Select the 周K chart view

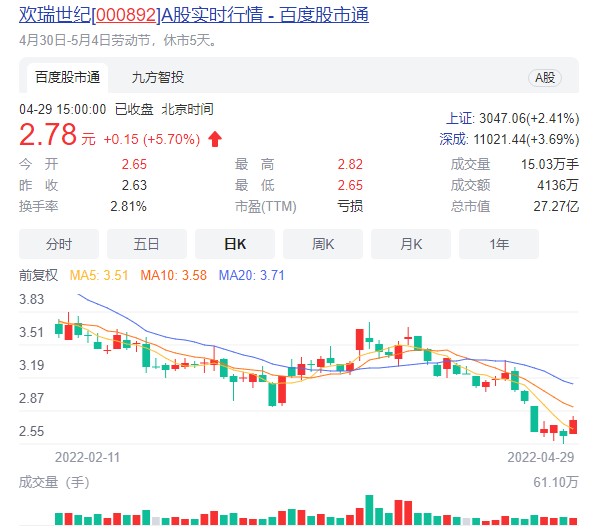click(x=323, y=244)
